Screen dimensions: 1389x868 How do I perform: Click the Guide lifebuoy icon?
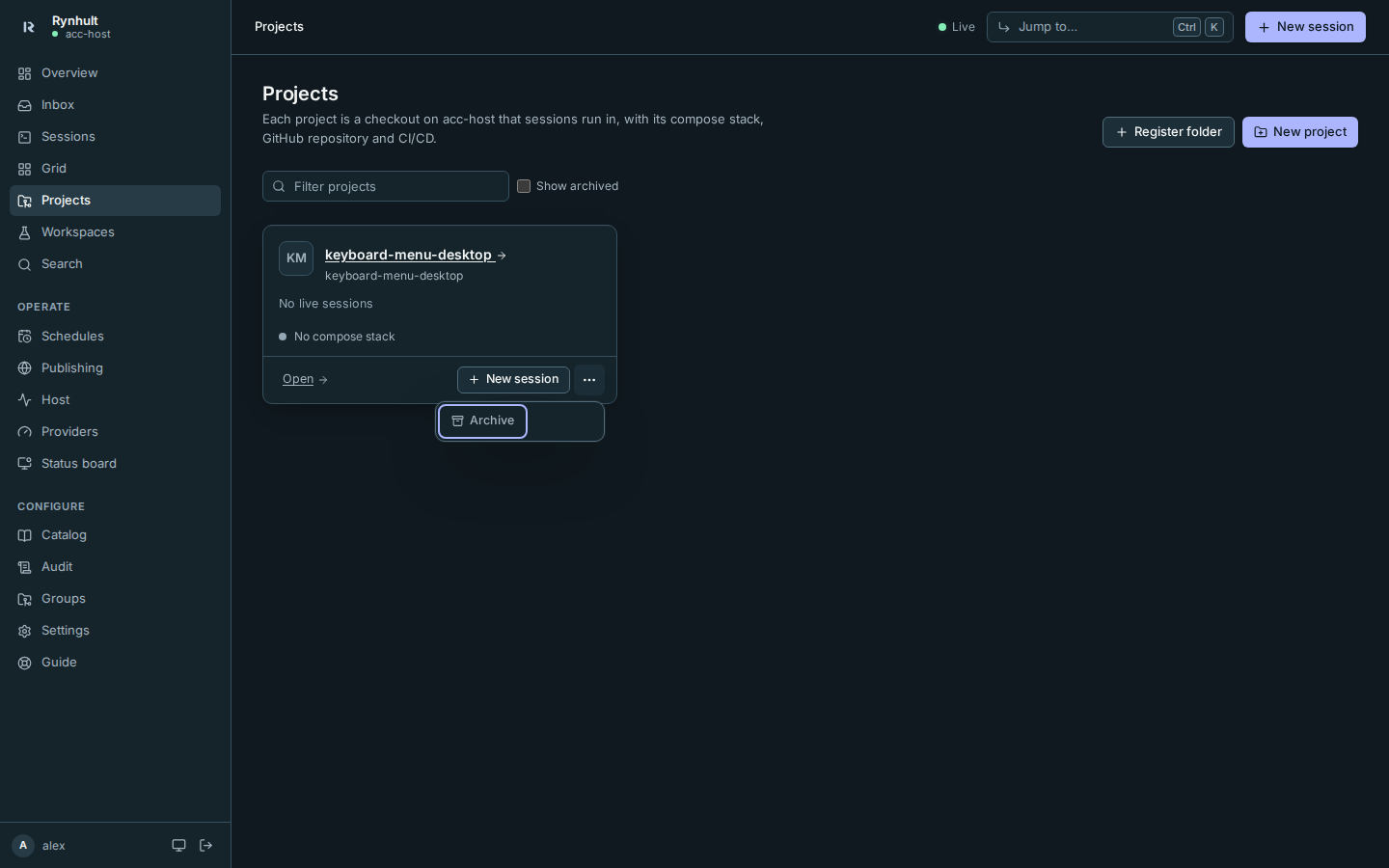tap(24, 663)
